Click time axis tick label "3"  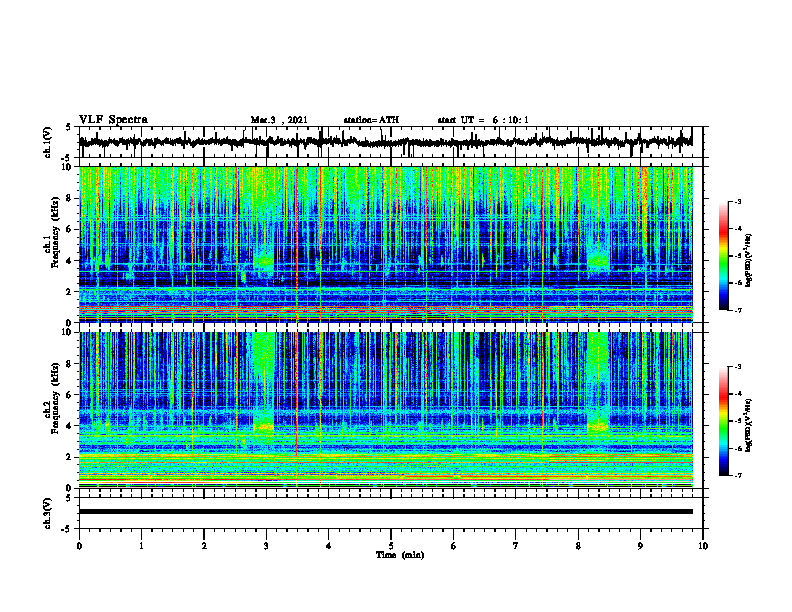coord(266,546)
